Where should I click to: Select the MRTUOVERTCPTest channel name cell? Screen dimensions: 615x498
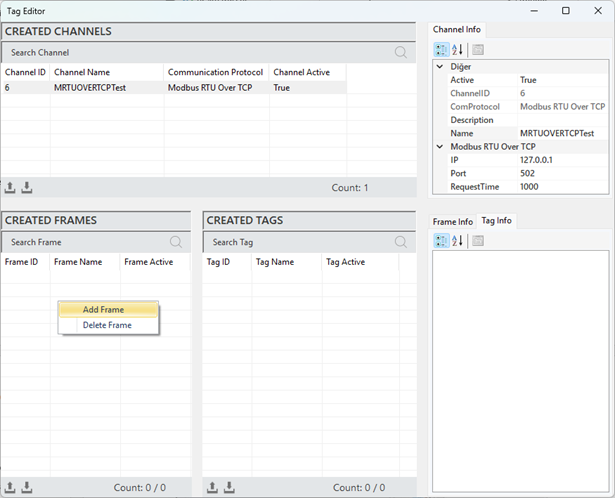[107, 88]
